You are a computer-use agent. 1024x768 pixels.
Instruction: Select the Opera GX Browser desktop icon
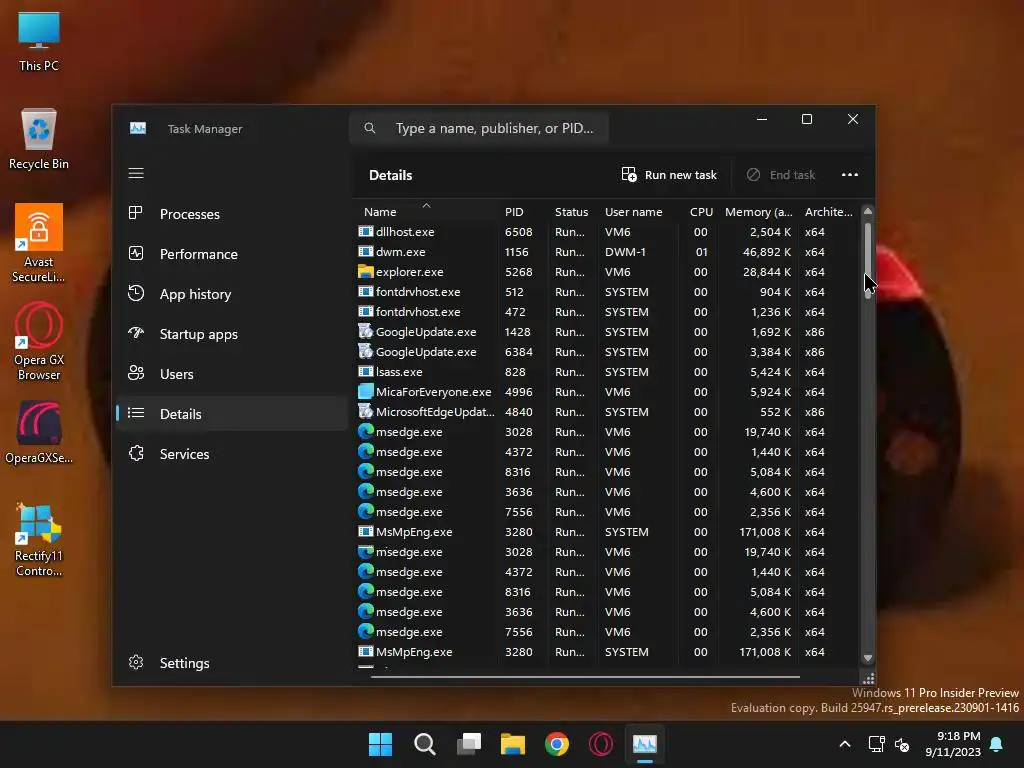pos(39,341)
